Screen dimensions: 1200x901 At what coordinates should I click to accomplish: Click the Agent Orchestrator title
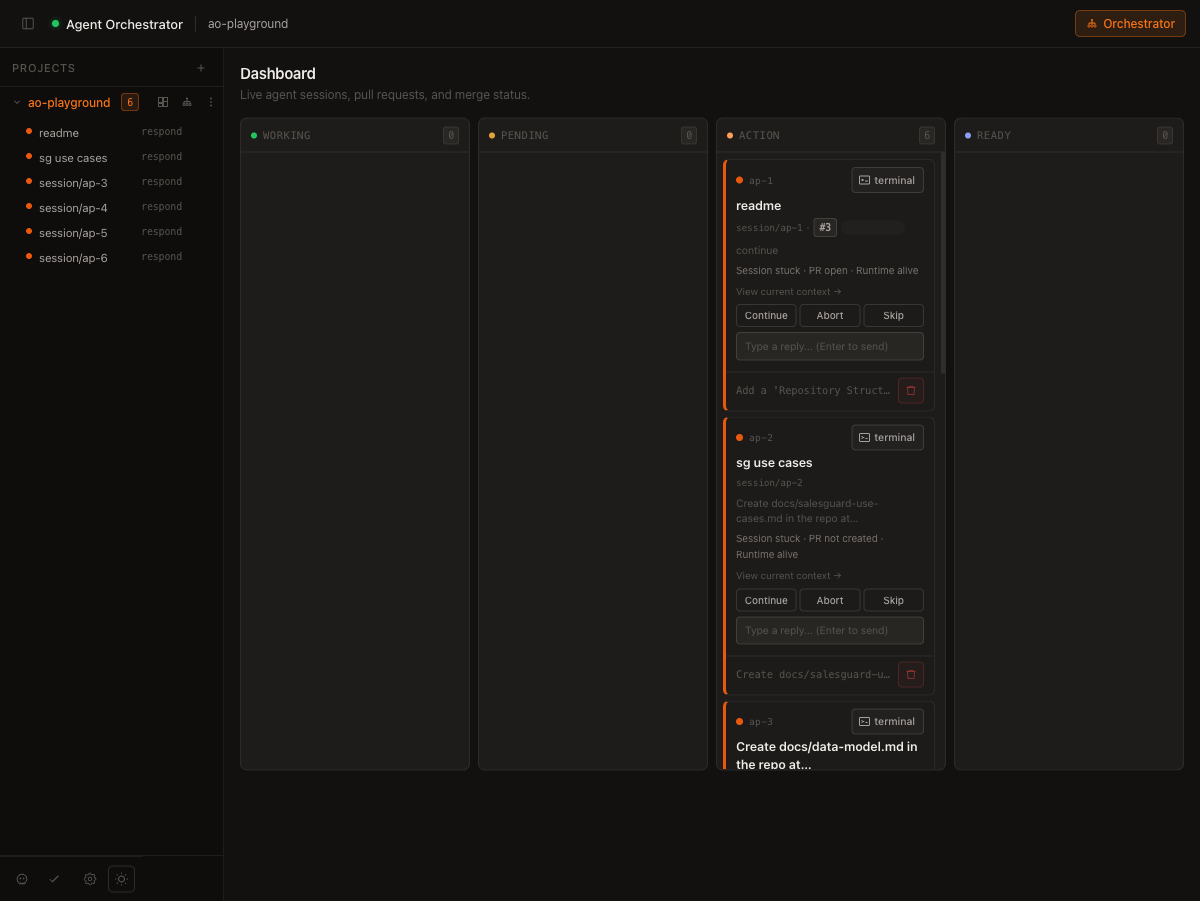coord(124,24)
